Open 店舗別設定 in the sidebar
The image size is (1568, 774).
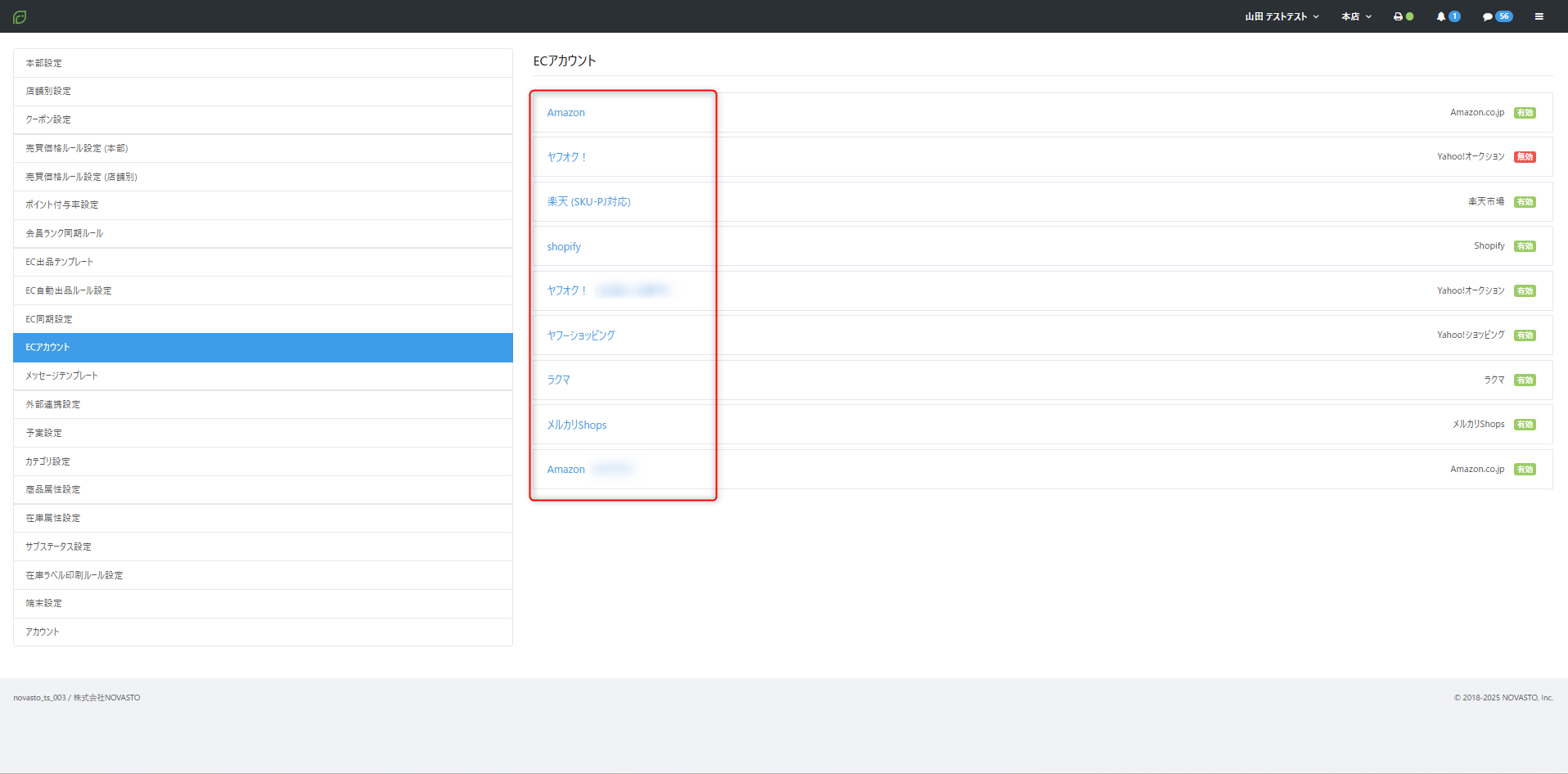pos(263,92)
